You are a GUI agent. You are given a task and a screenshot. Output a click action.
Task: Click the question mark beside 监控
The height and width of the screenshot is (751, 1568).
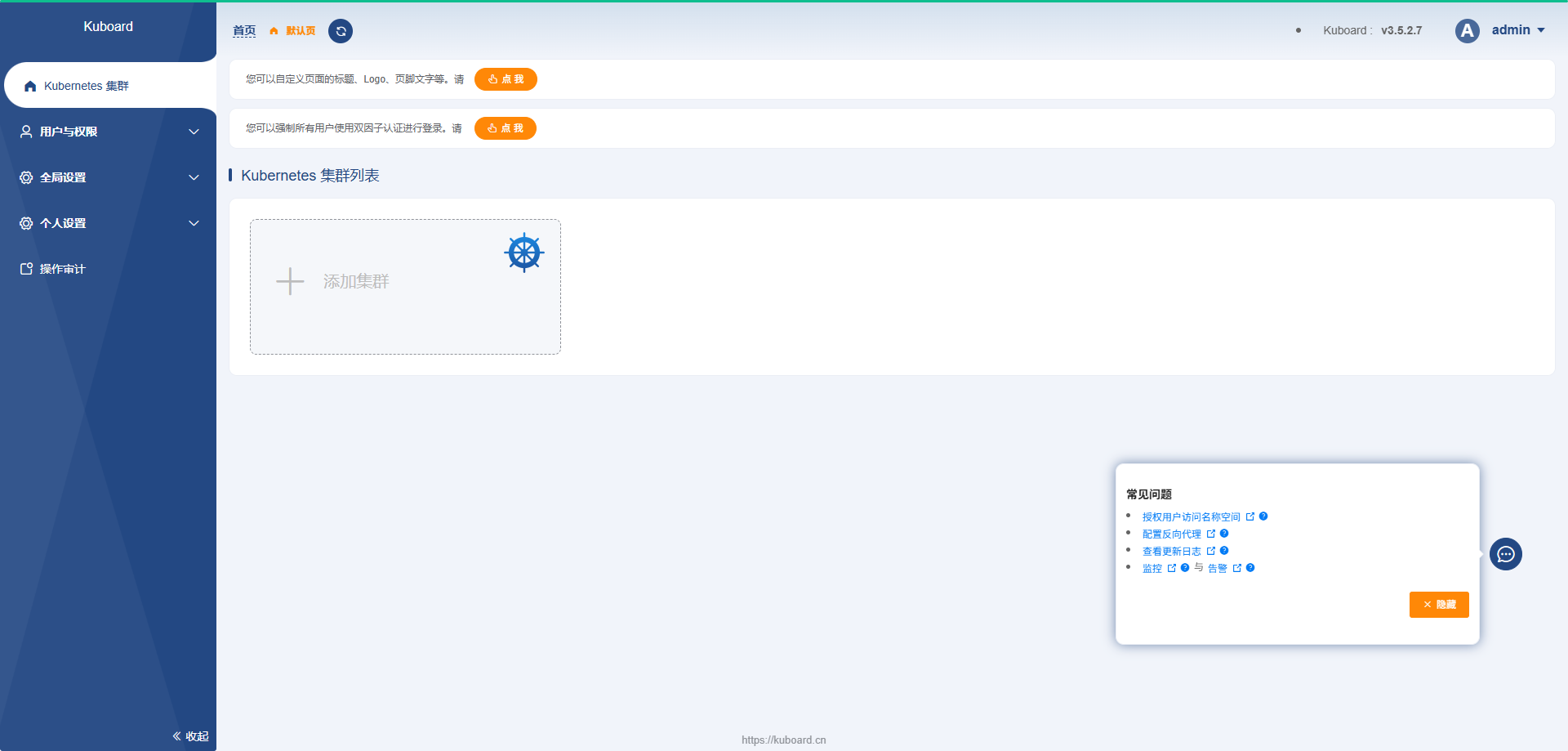(1185, 568)
